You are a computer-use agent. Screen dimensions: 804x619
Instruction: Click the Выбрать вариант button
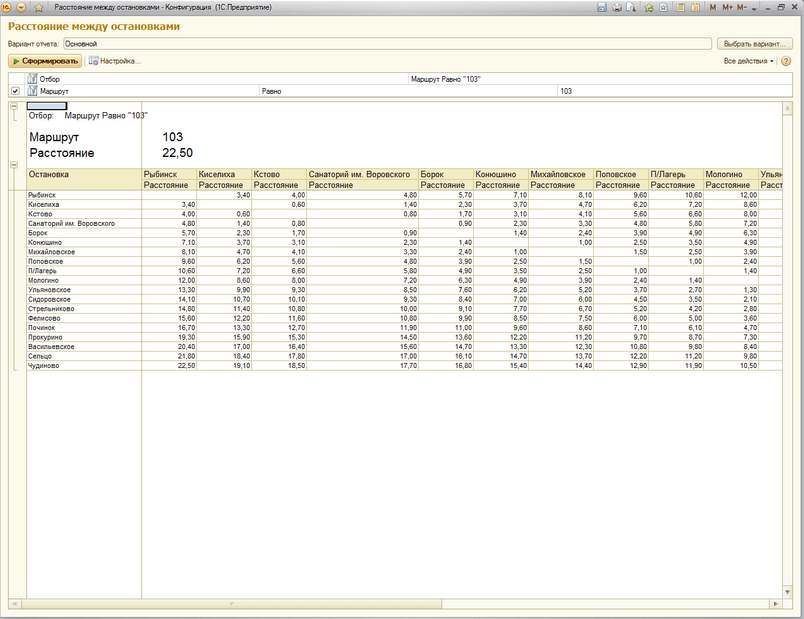(x=754, y=44)
